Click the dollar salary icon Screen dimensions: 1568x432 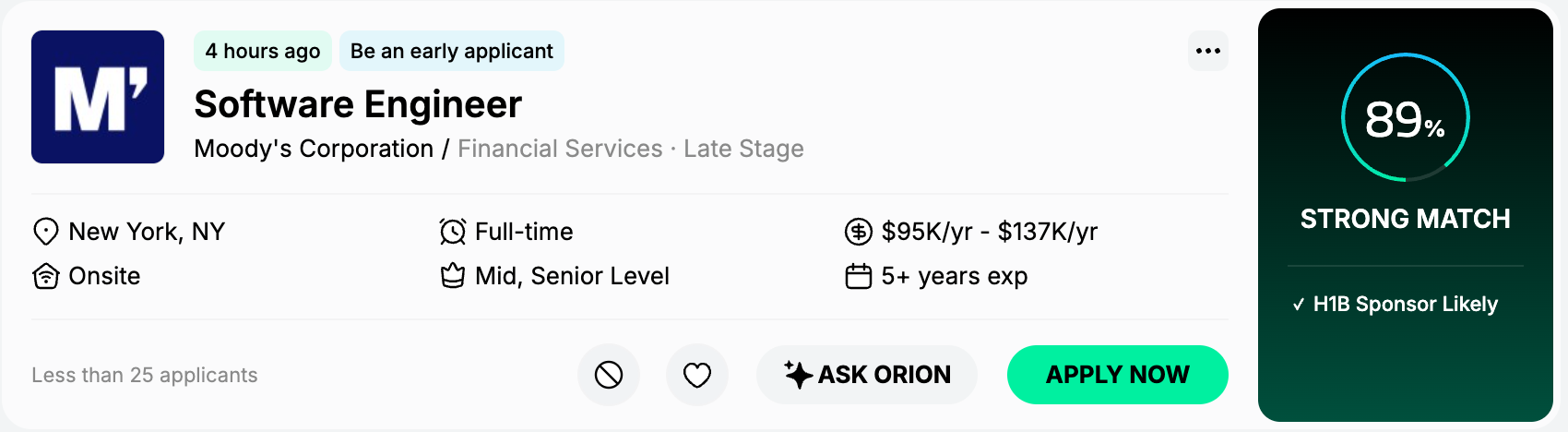(x=859, y=232)
